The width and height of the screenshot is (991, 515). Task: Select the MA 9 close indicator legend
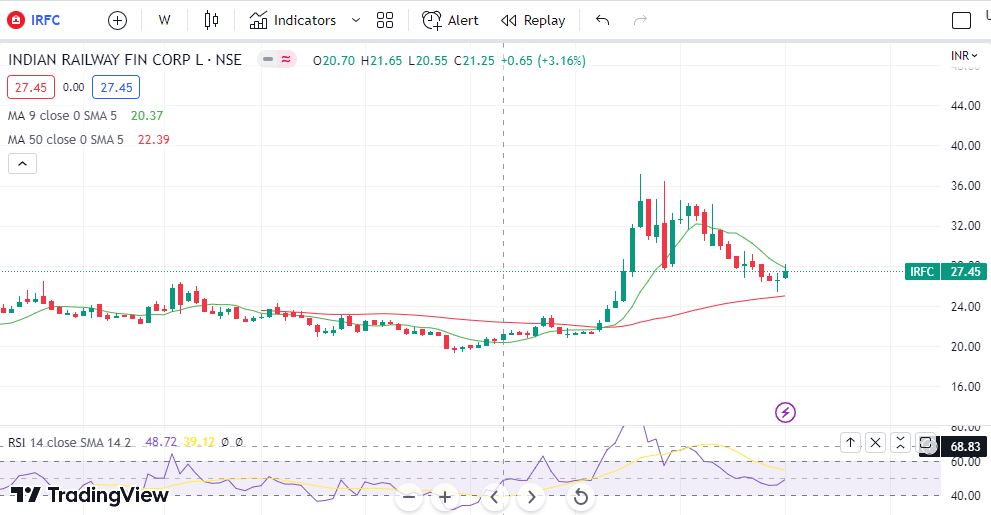63,116
